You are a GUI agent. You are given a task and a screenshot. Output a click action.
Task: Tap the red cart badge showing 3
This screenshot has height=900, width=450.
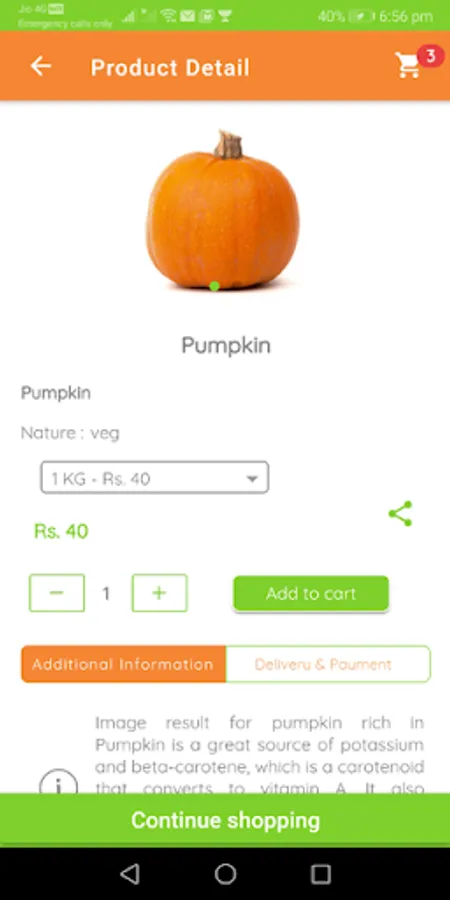click(430, 56)
